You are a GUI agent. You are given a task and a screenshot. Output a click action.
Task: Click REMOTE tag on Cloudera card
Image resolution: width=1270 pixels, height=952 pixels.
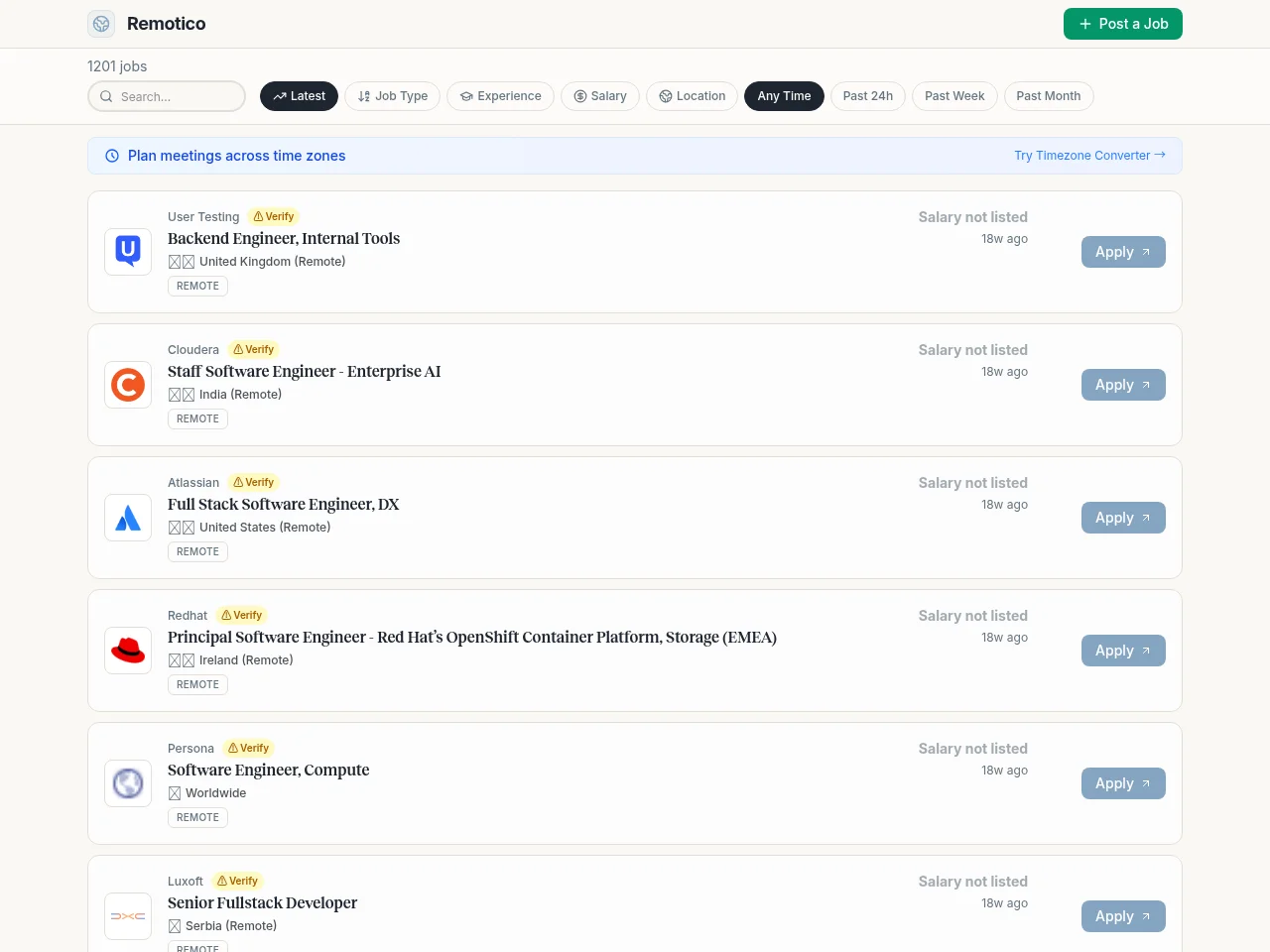(x=197, y=418)
